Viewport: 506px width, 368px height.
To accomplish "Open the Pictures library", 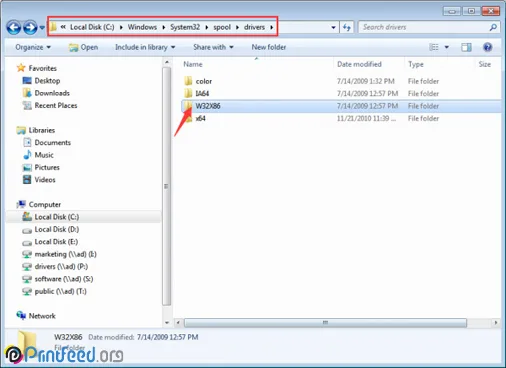I will point(47,167).
